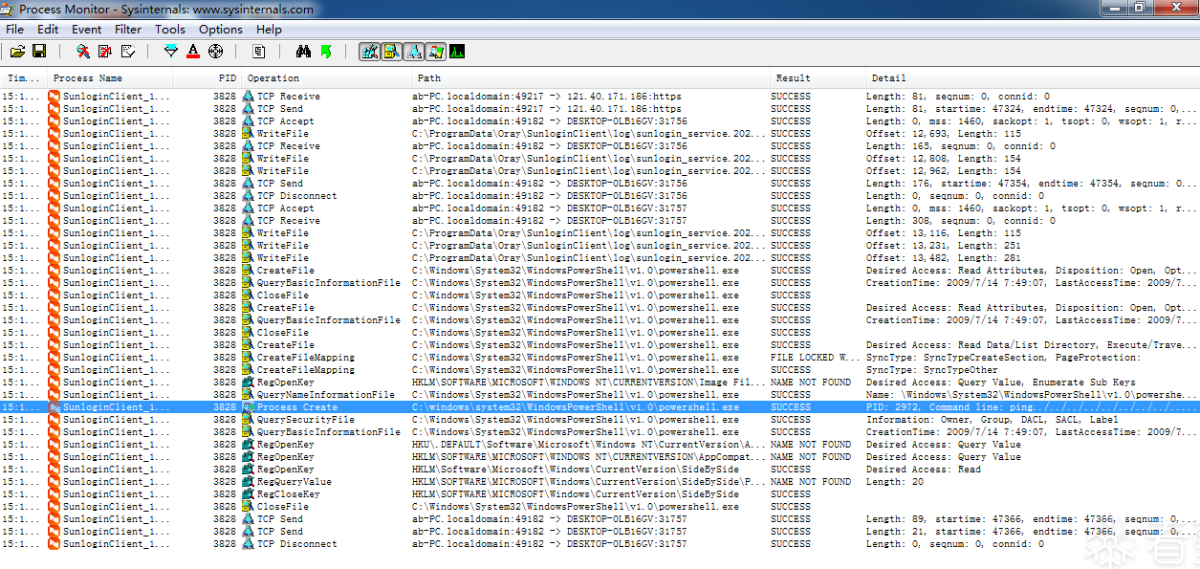Image resolution: width=1200 pixels, height=569 pixels.
Task: Open the Process Tree toolbar icon
Action: pyautogui.click(x=259, y=52)
